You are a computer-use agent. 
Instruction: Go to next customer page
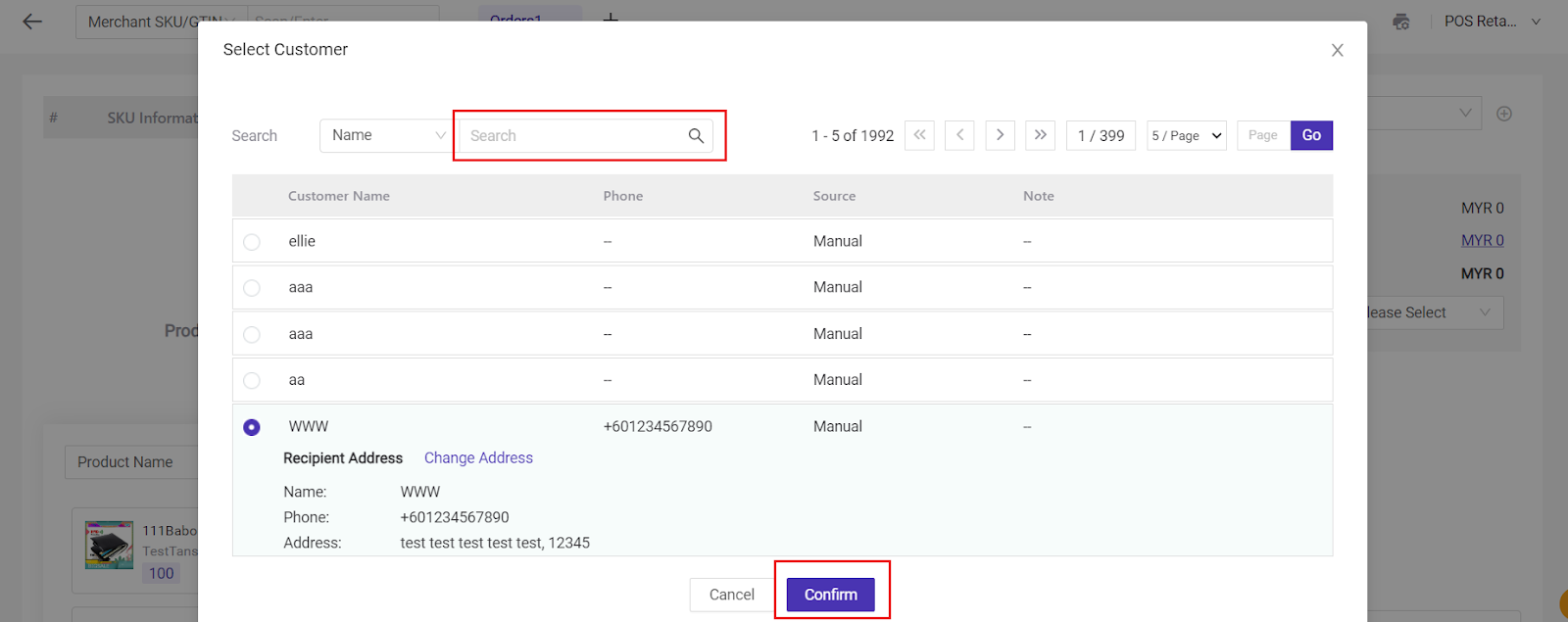click(x=1000, y=135)
